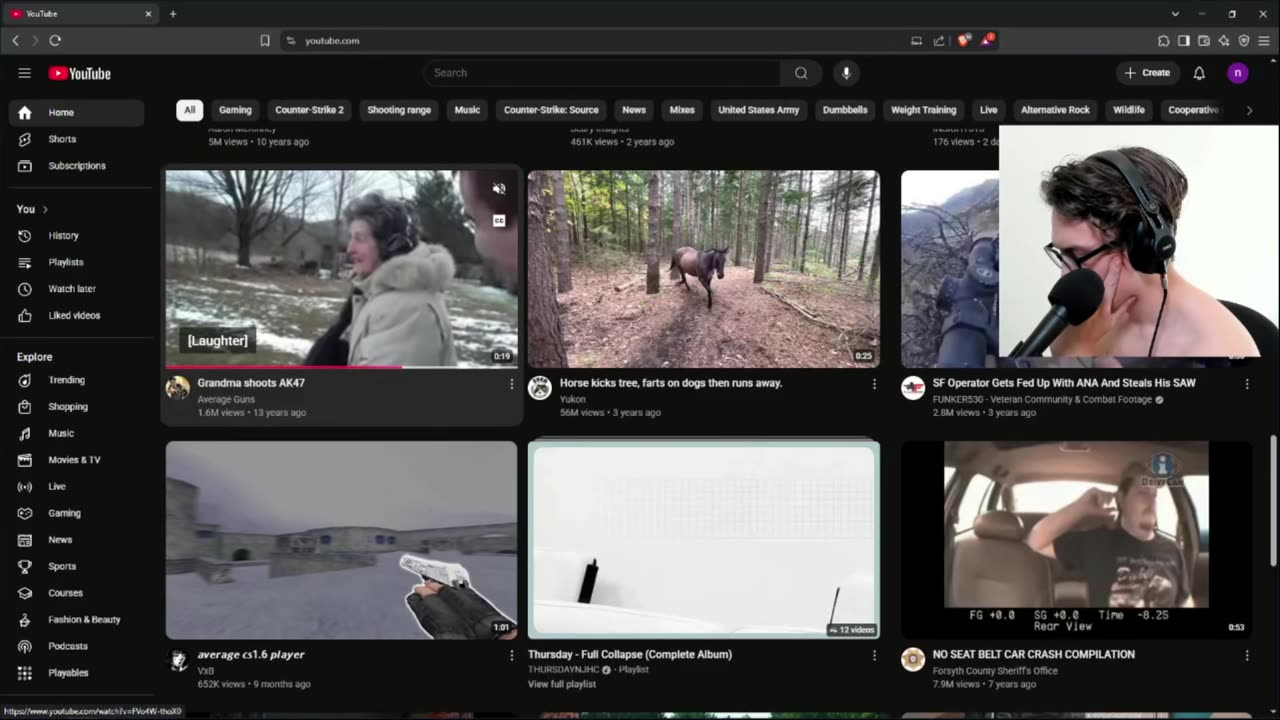Open Liked videos
The width and height of the screenshot is (1280, 720).
click(76, 316)
